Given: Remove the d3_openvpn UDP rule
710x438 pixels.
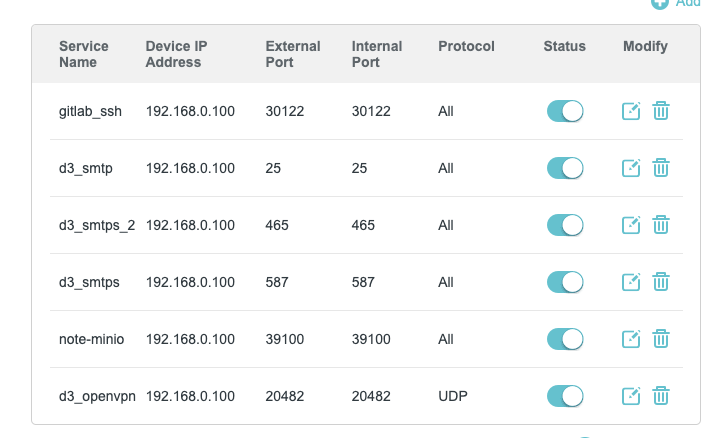Looking at the screenshot, I should click(x=661, y=397).
